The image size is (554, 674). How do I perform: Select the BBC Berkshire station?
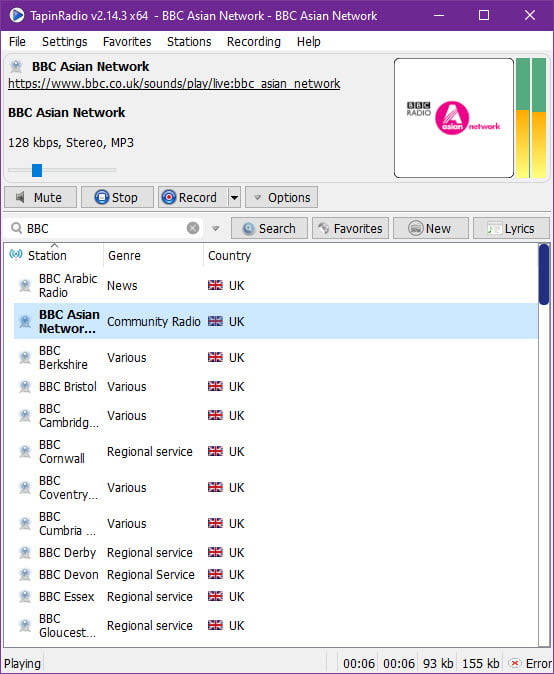pyautogui.click(x=275, y=357)
